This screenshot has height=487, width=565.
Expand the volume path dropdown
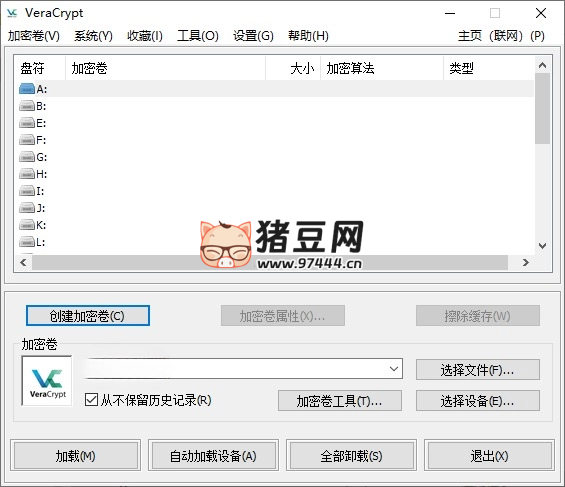click(394, 368)
